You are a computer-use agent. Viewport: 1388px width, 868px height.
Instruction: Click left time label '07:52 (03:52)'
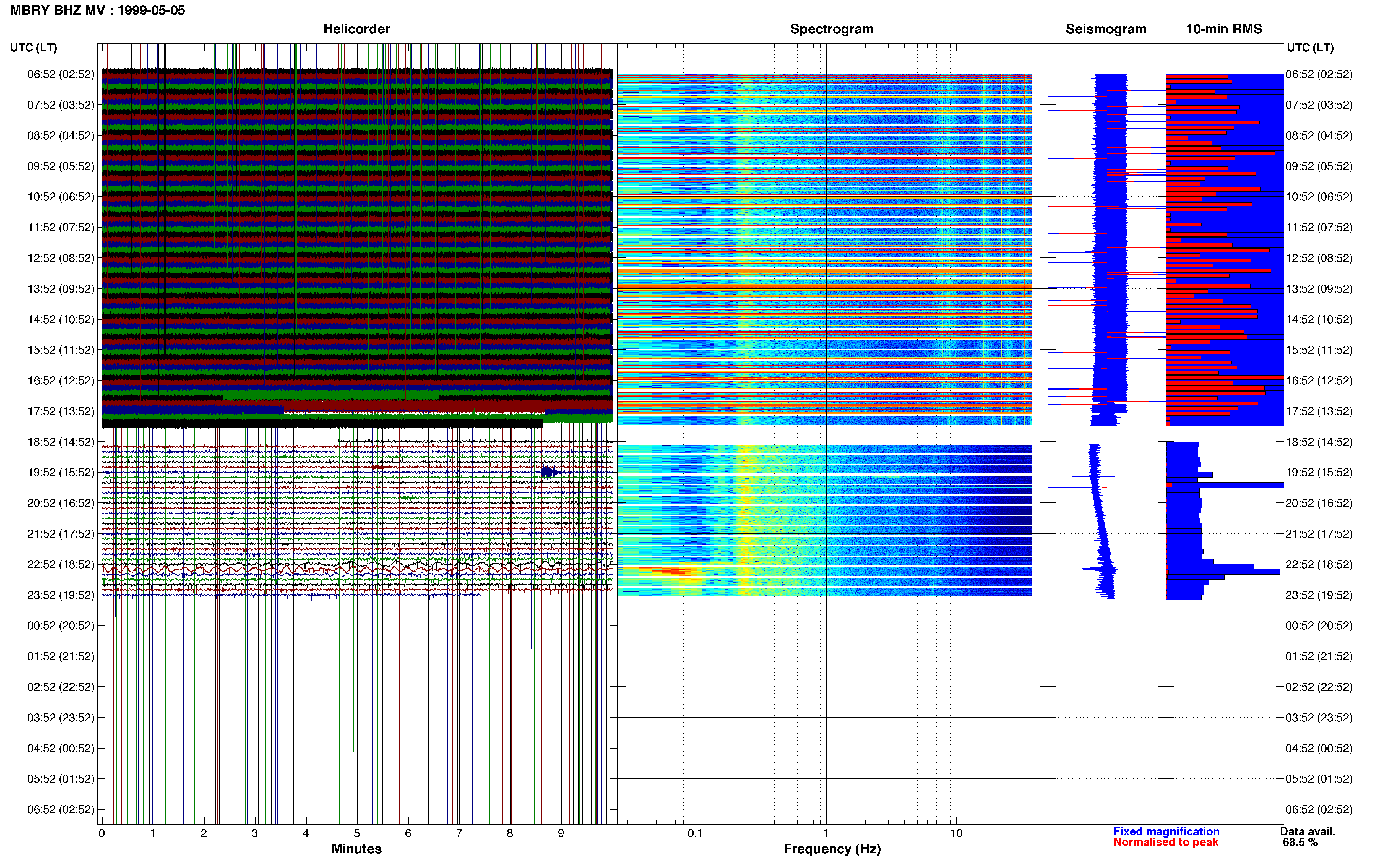coord(60,105)
